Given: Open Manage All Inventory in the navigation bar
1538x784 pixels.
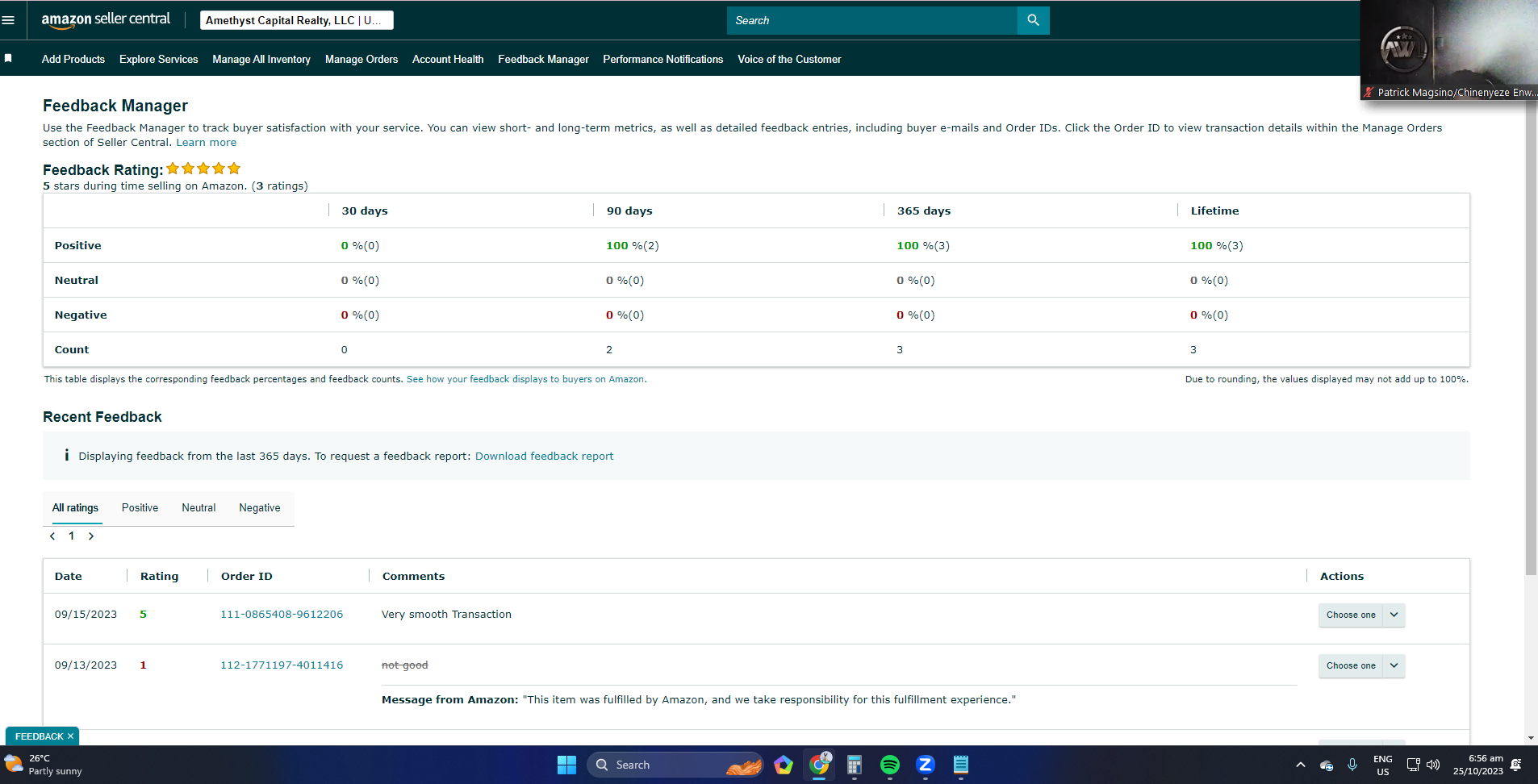Looking at the screenshot, I should [x=261, y=59].
